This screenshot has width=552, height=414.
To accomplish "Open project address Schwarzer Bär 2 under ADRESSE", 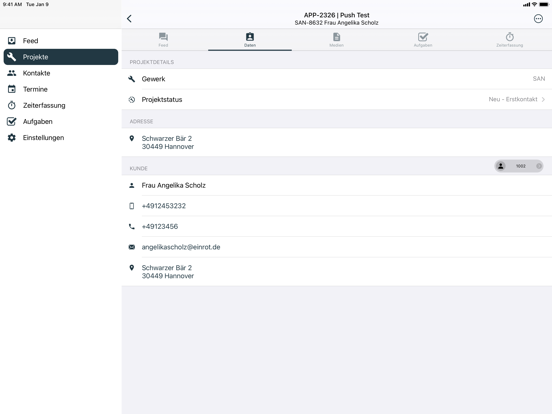I will click(x=337, y=143).
